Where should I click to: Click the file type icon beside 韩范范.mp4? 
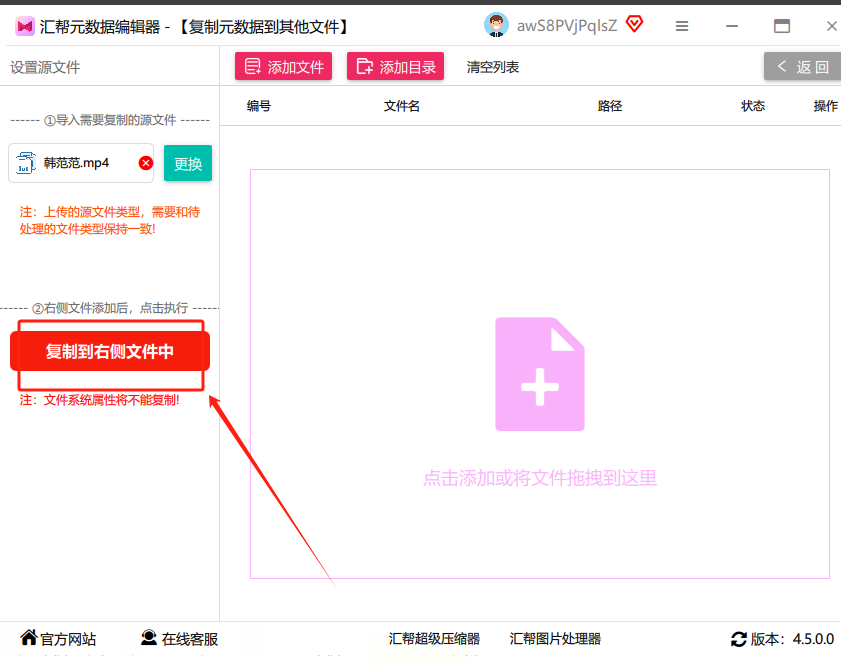25,163
